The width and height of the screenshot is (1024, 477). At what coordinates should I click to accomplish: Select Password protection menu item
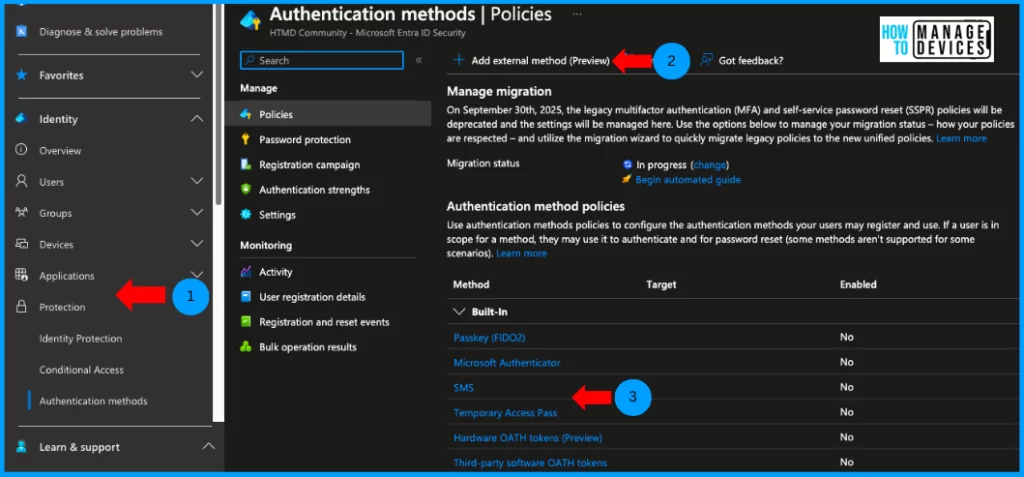(304, 139)
